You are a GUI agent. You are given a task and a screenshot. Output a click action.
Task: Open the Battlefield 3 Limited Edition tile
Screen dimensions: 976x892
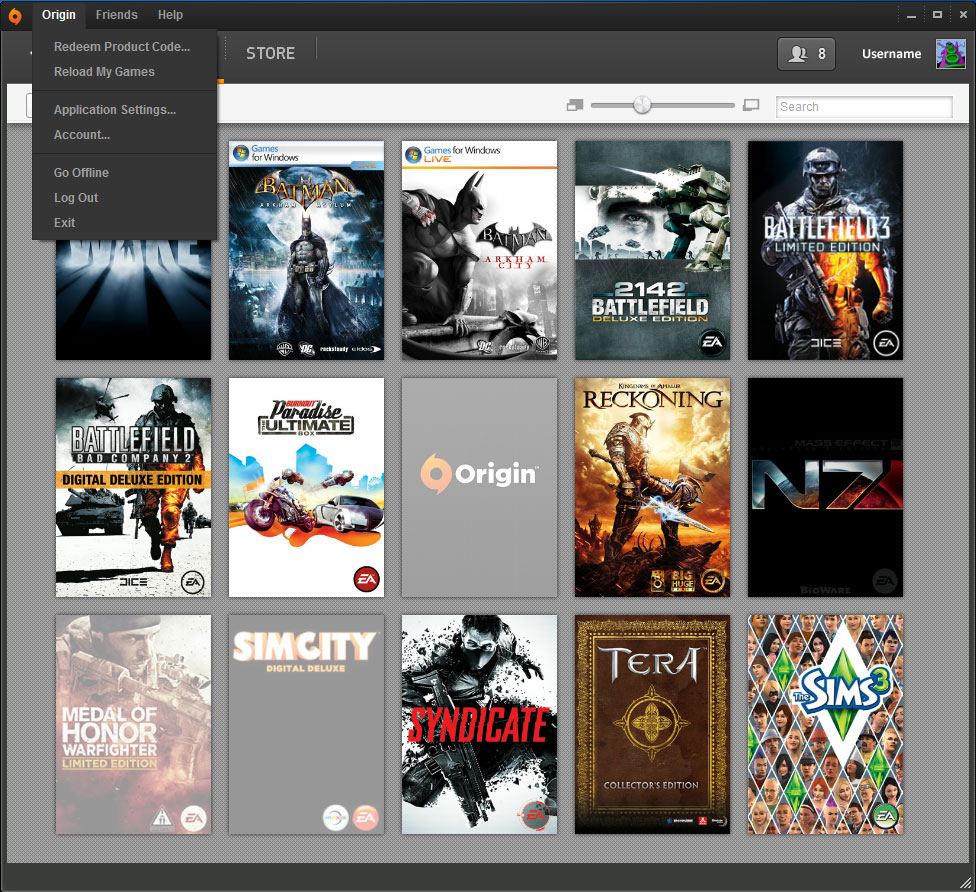pyautogui.click(x=825, y=250)
